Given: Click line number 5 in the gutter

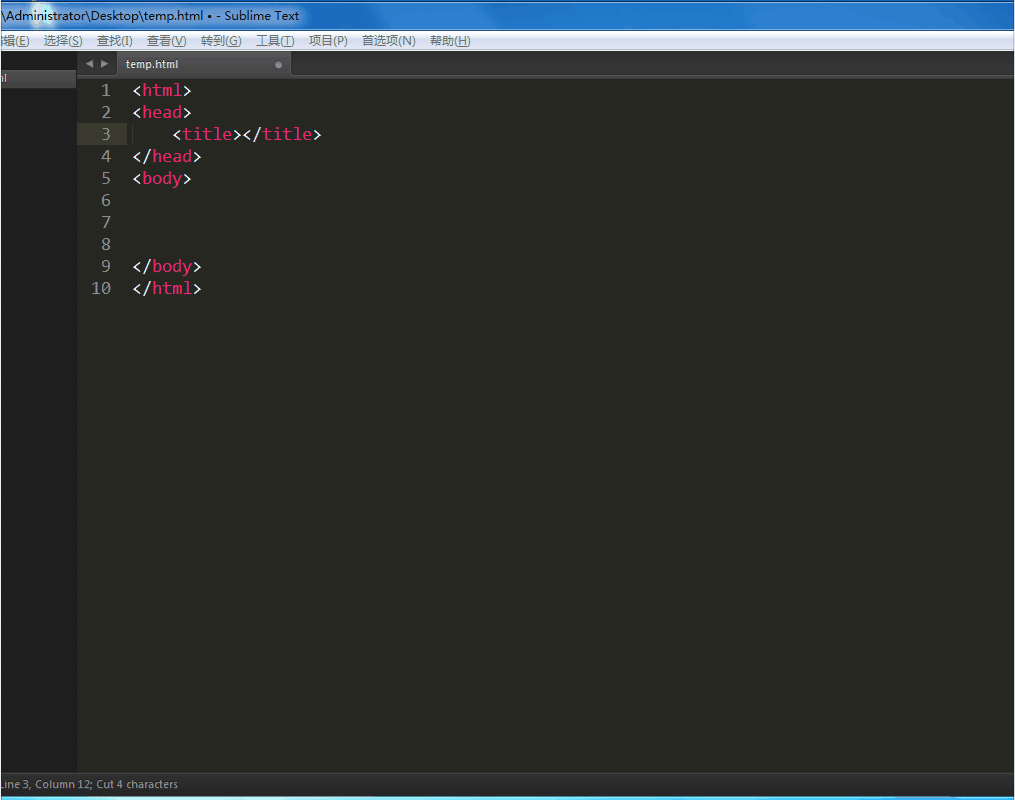Looking at the screenshot, I should point(106,179).
